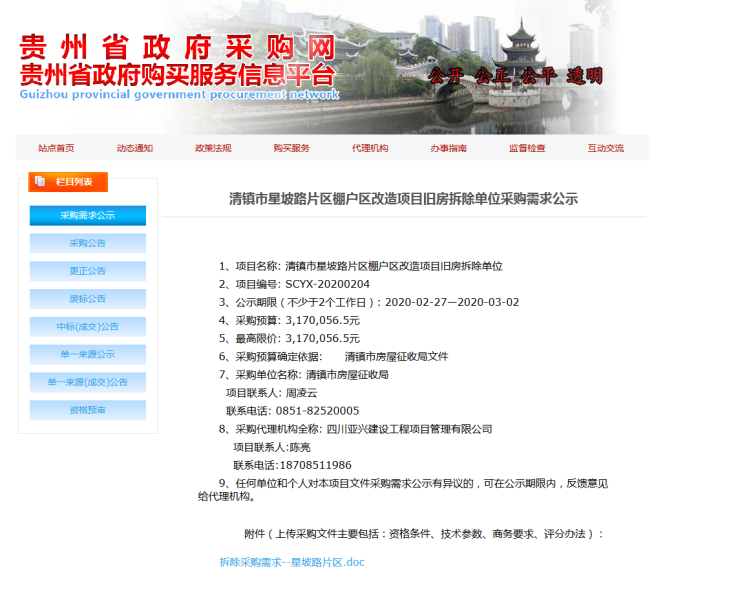
Task: Click 清镇市房屋征收局文件 text
Action: coord(396,357)
